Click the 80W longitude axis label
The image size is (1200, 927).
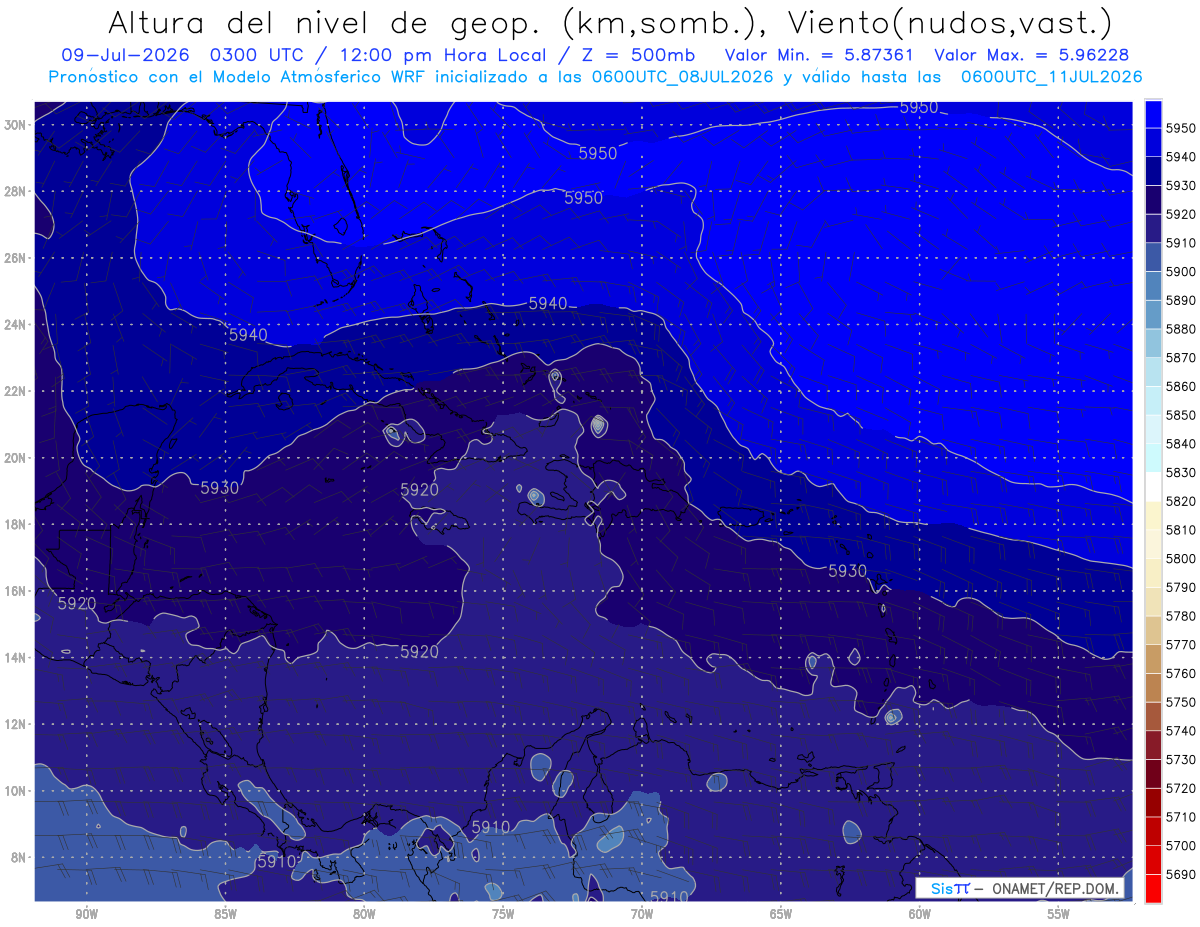364,914
